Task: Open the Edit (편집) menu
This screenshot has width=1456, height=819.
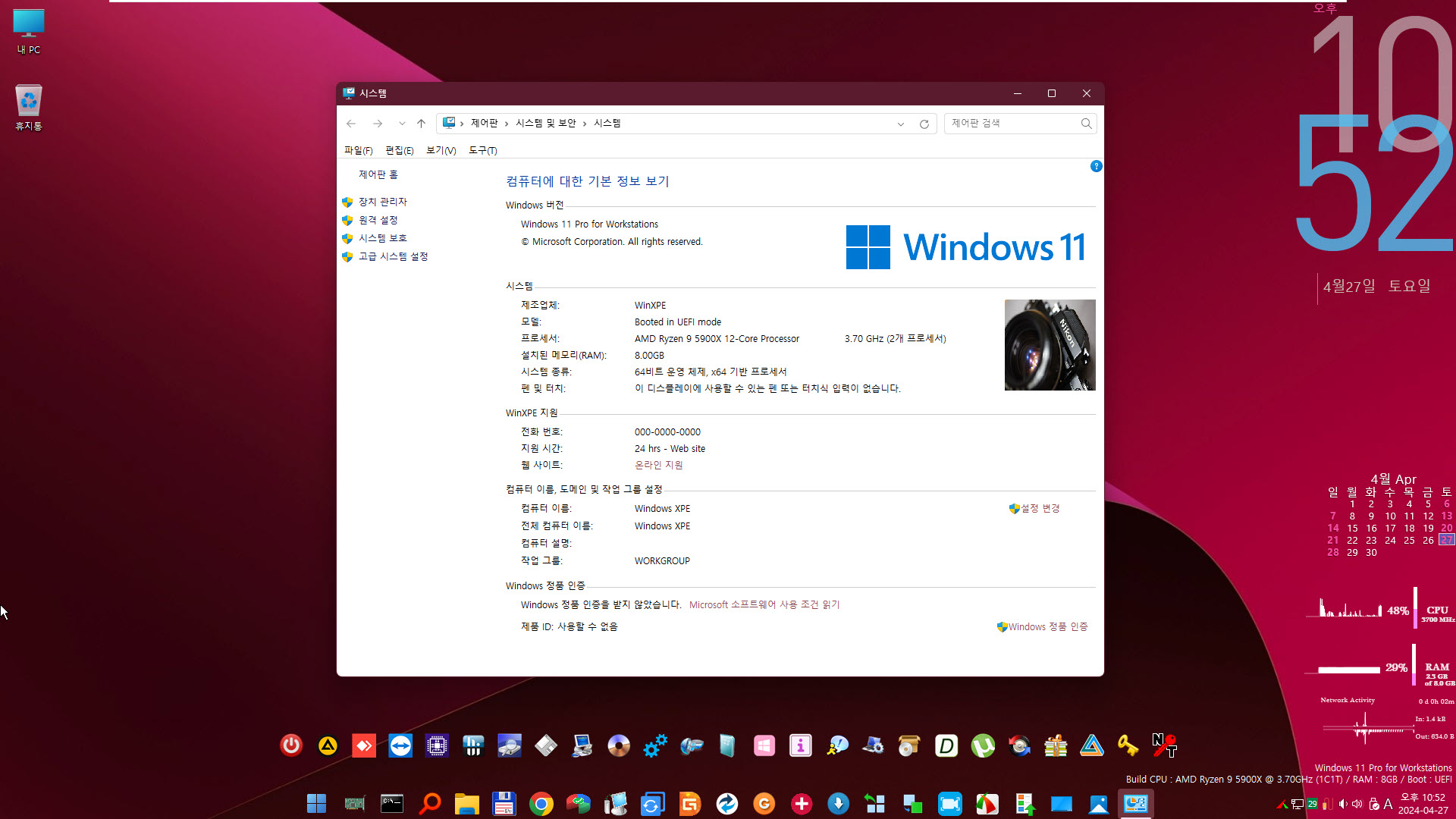Action: point(400,150)
